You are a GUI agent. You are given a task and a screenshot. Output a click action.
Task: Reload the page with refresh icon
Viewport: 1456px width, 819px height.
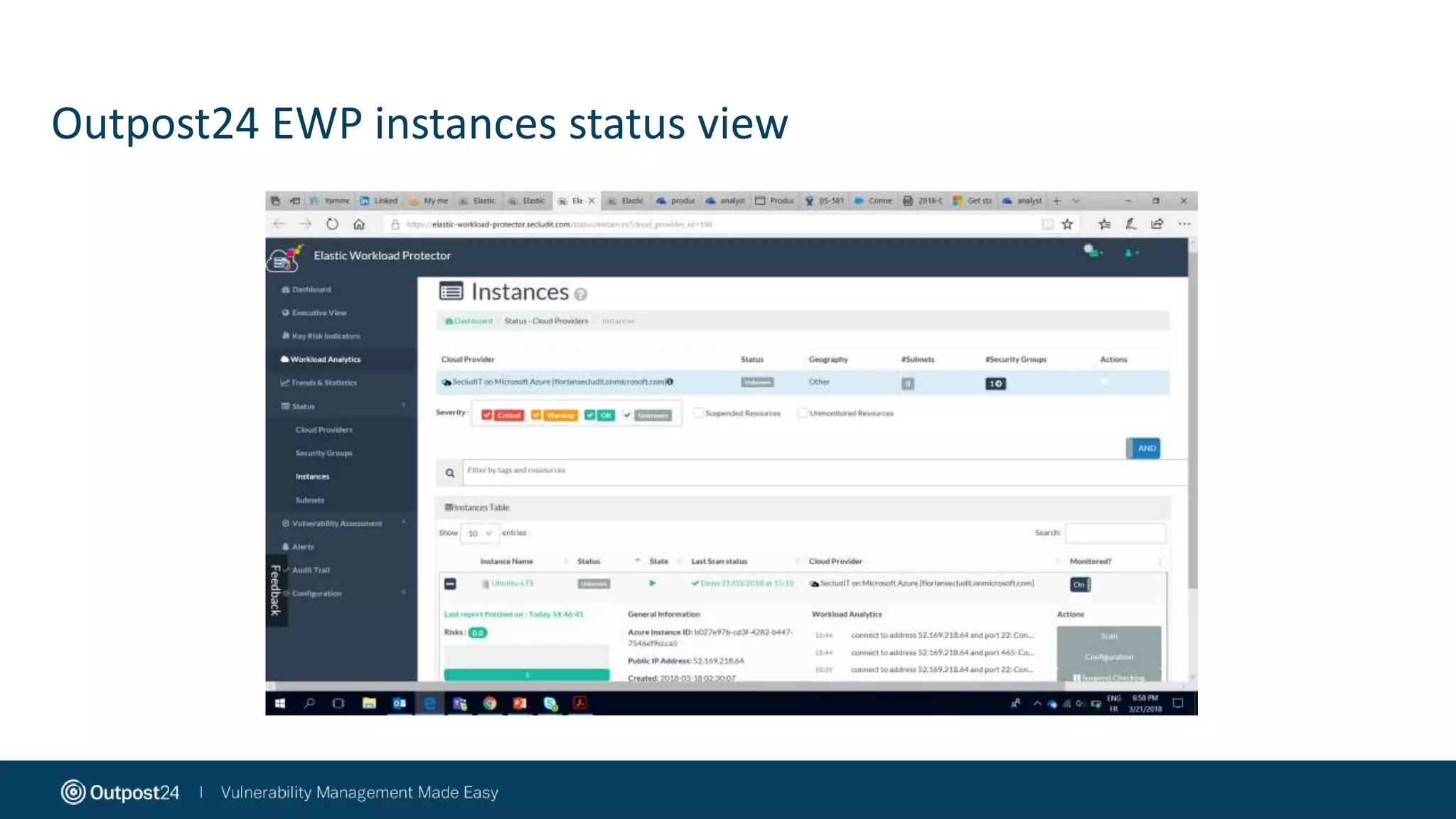[x=332, y=224]
